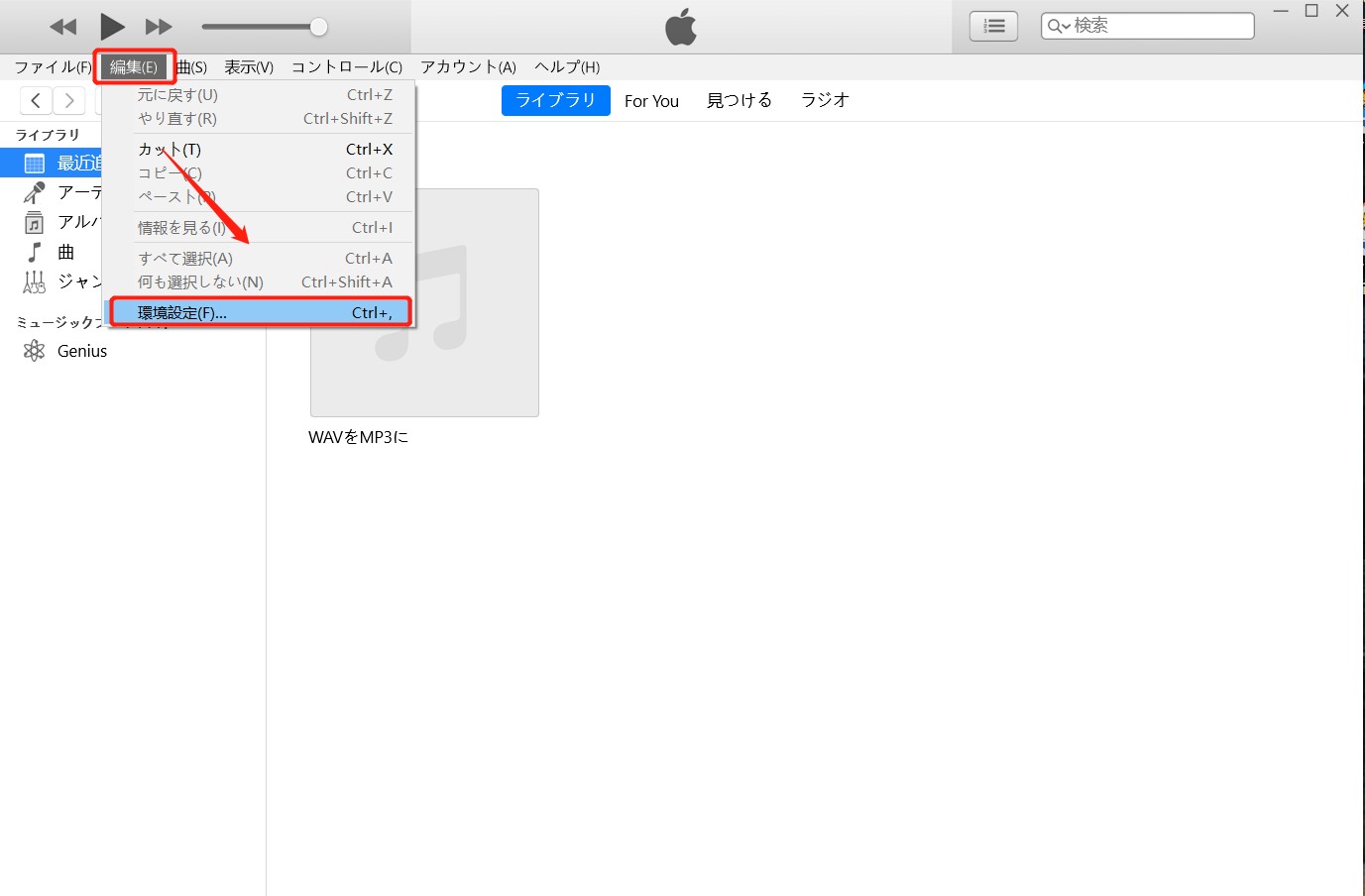Switch to the 見つける tab
The height and width of the screenshot is (896, 1365).
(739, 100)
